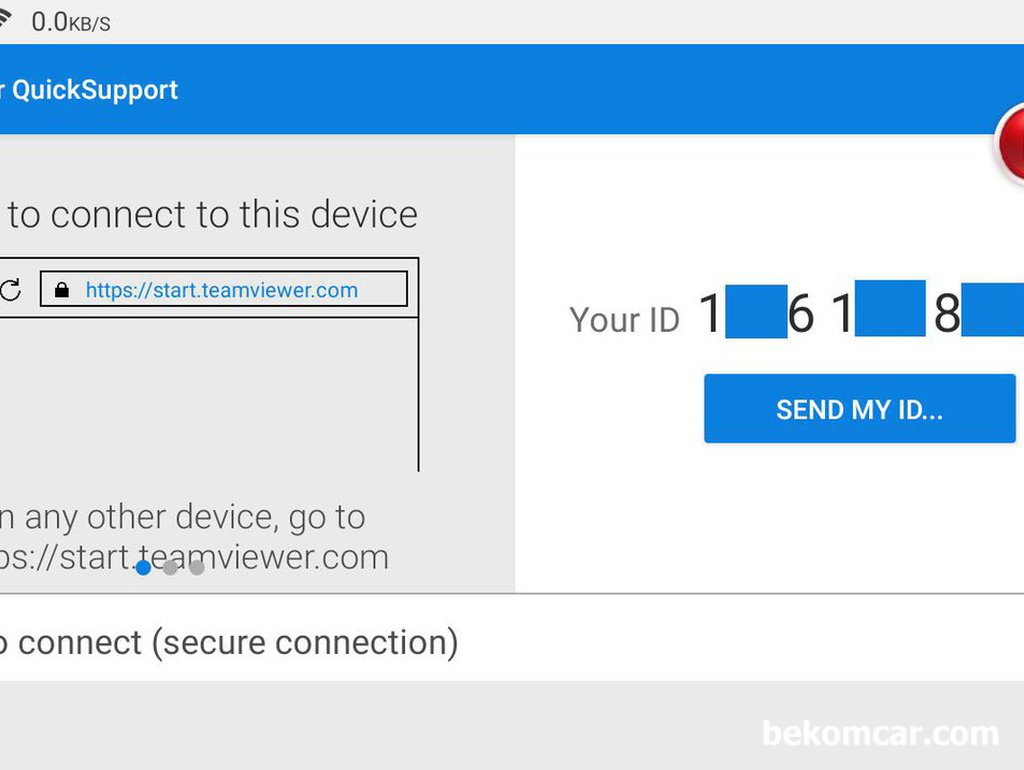Tap the digit 8 in your ID
This screenshot has width=1024, height=770.
(x=947, y=313)
